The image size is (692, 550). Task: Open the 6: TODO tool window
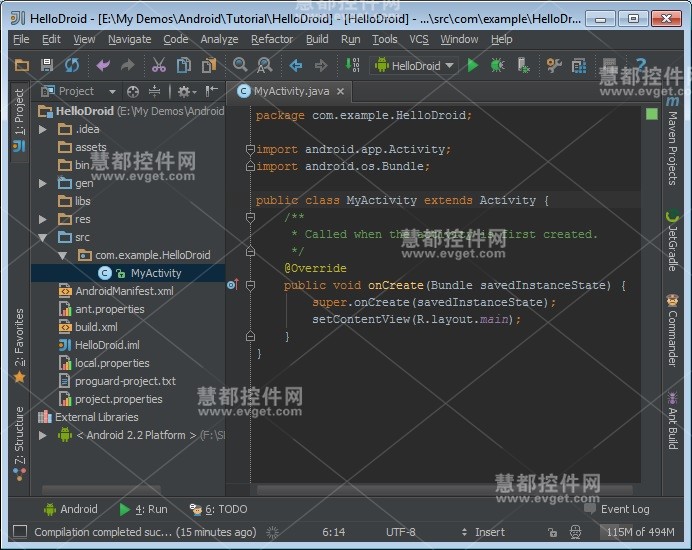(x=218, y=509)
